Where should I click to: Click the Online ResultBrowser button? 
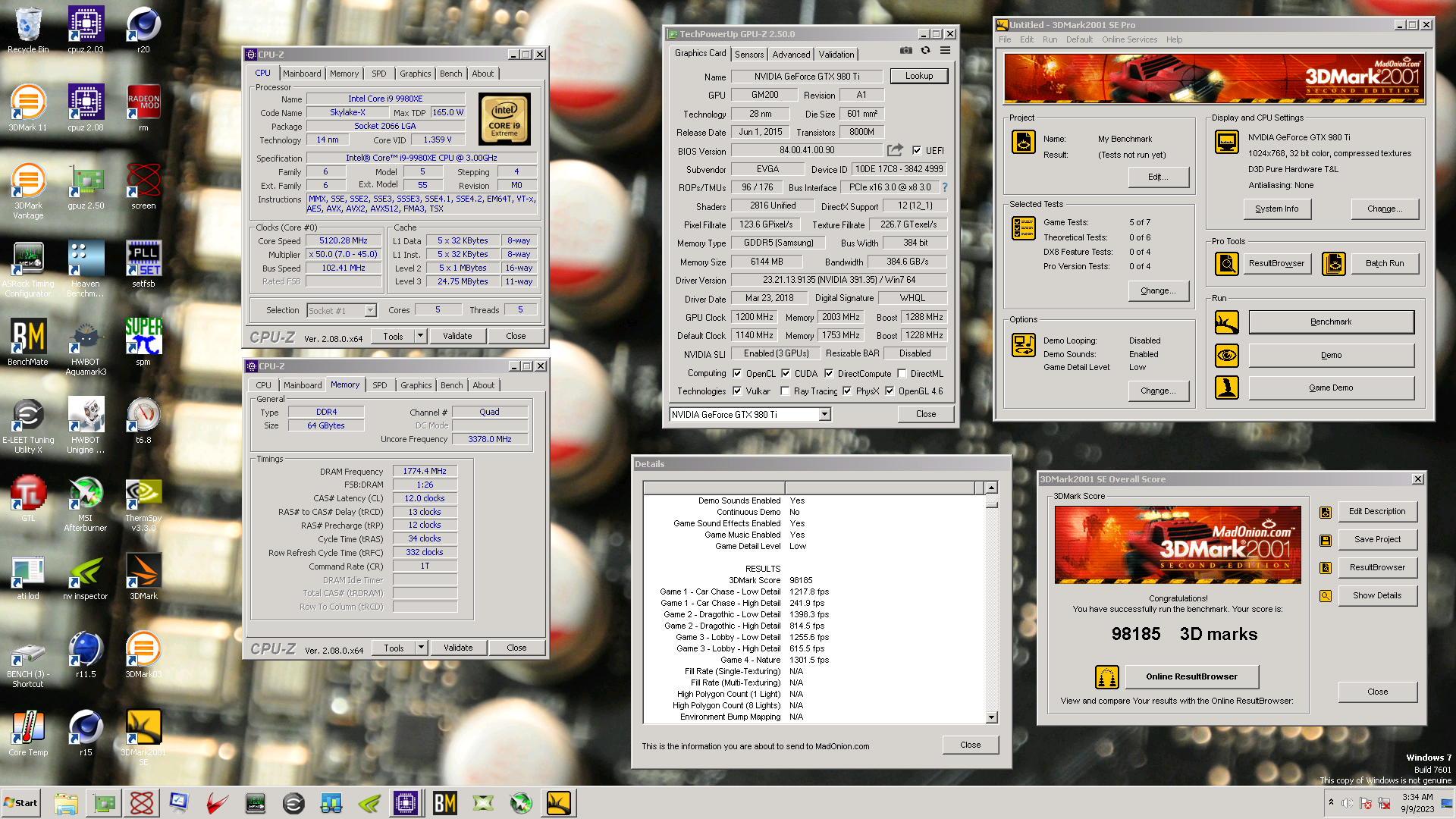coord(1191,676)
